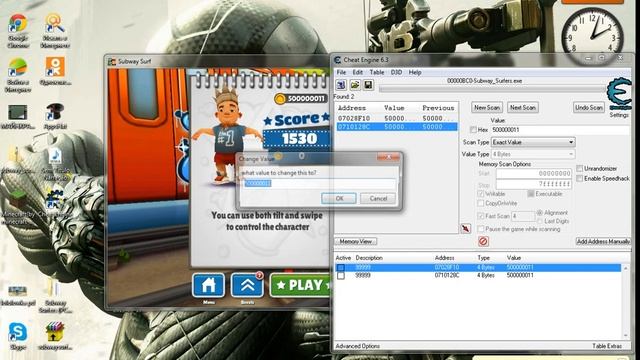Open the Scan Type dropdown
Viewport: 640px width, 360px height.
tap(533, 142)
